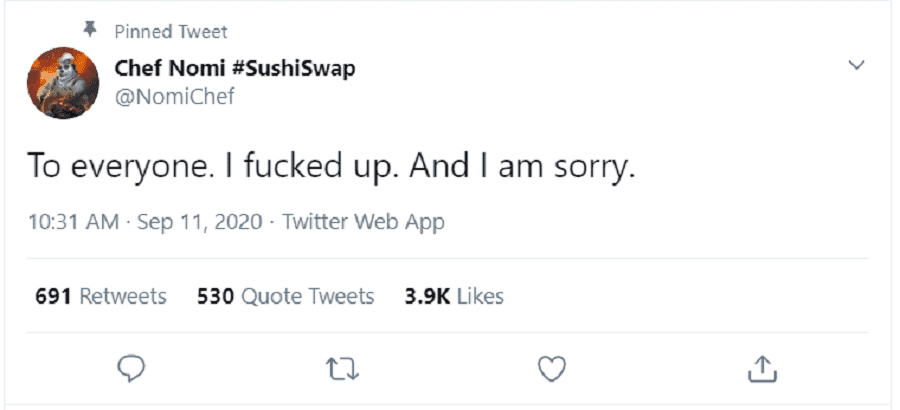See the 3.9K Likes list

[x=453, y=296]
